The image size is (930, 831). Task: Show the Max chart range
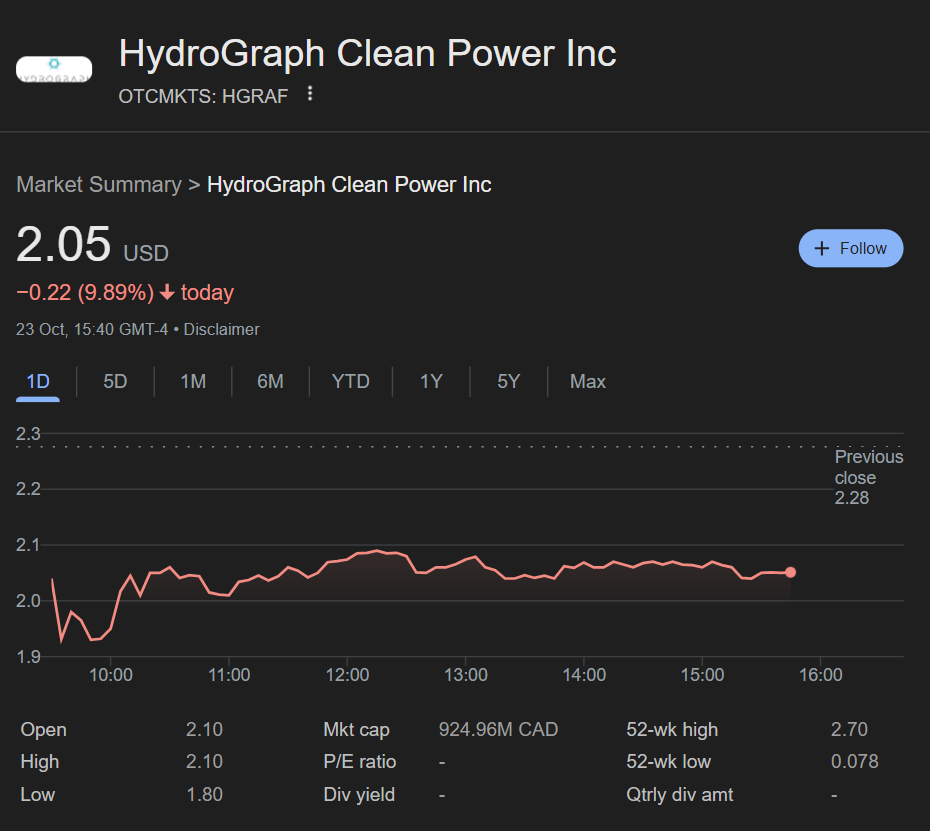pos(587,381)
